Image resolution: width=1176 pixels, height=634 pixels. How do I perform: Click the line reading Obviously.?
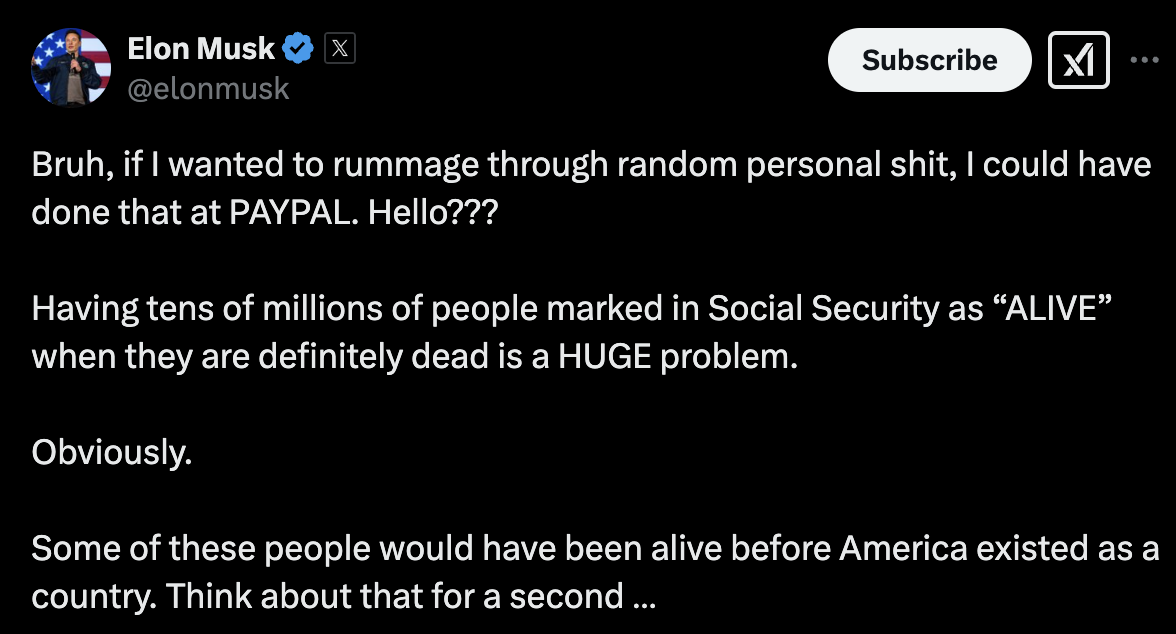pyautogui.click(x=111, y=452)
